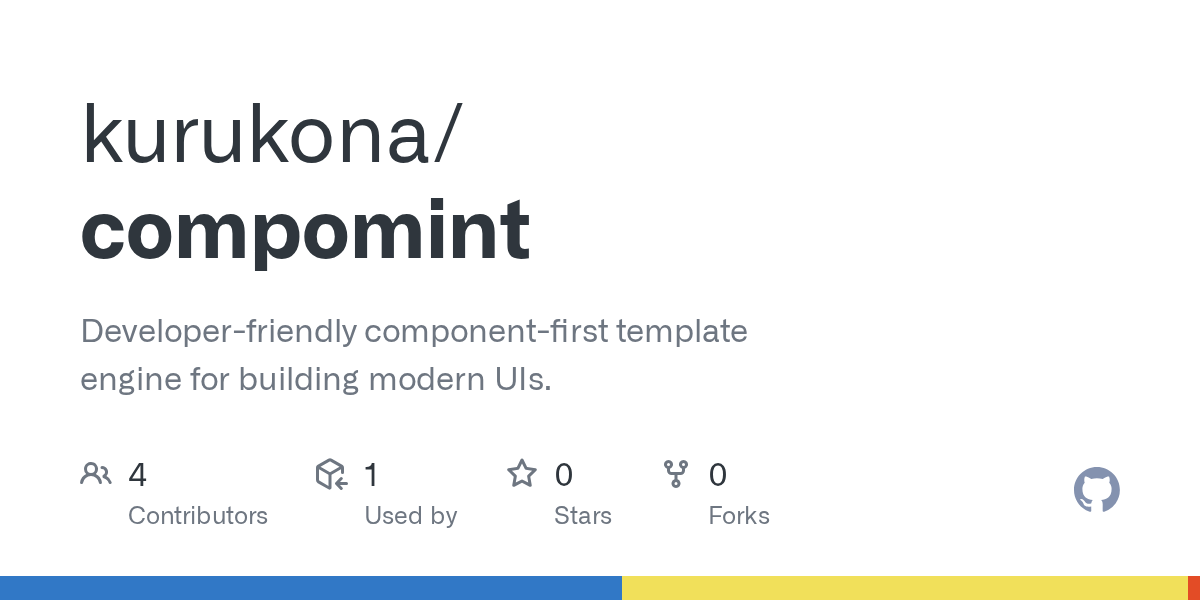Click the "engine for building modern UIs." line
This screenshot has width=1200, height=600.
click(x=316, y=379)
